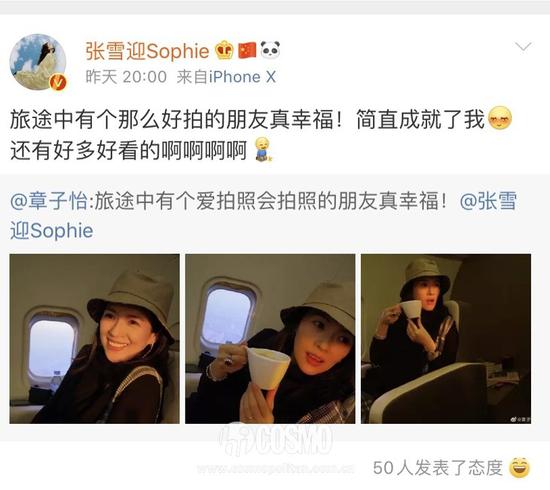550x490 pixels.
Task: Open the 张雪迎Sophie username link
Action: [x=147, y=51]
